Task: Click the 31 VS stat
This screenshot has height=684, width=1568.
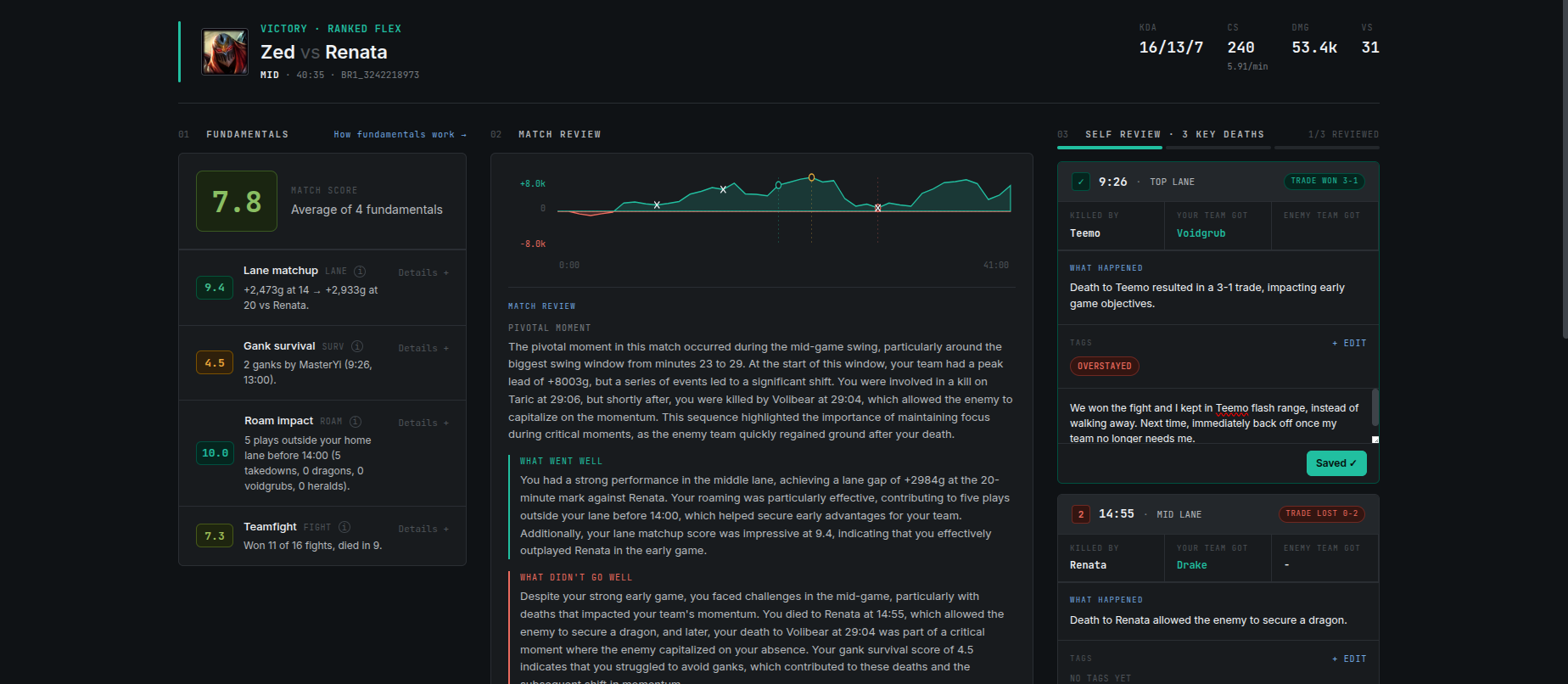Action: click(1370, 48)
